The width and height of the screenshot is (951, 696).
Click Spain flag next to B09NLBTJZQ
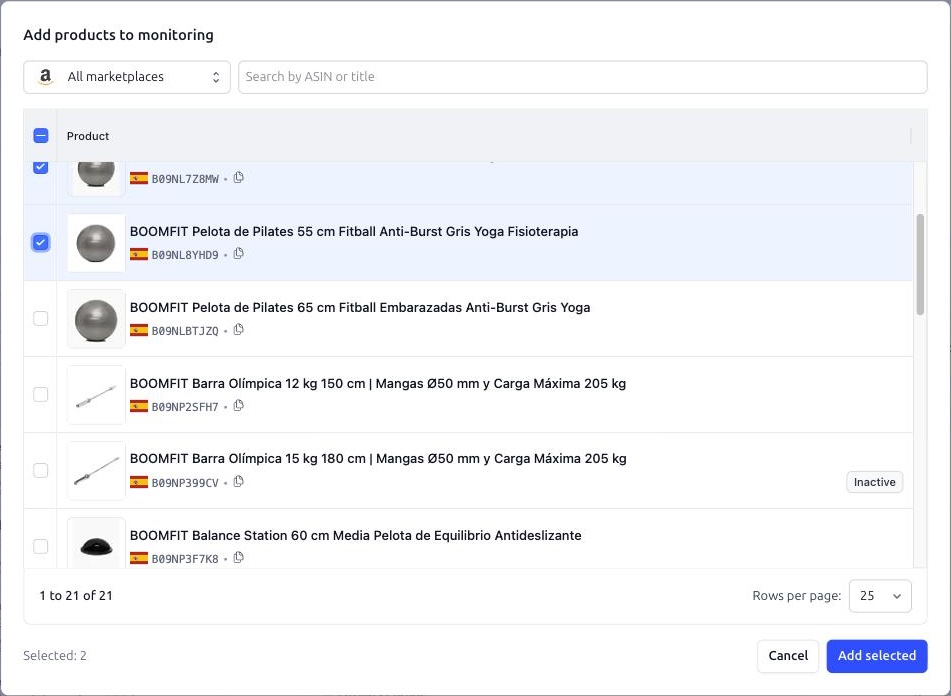(x=139, y=330)
